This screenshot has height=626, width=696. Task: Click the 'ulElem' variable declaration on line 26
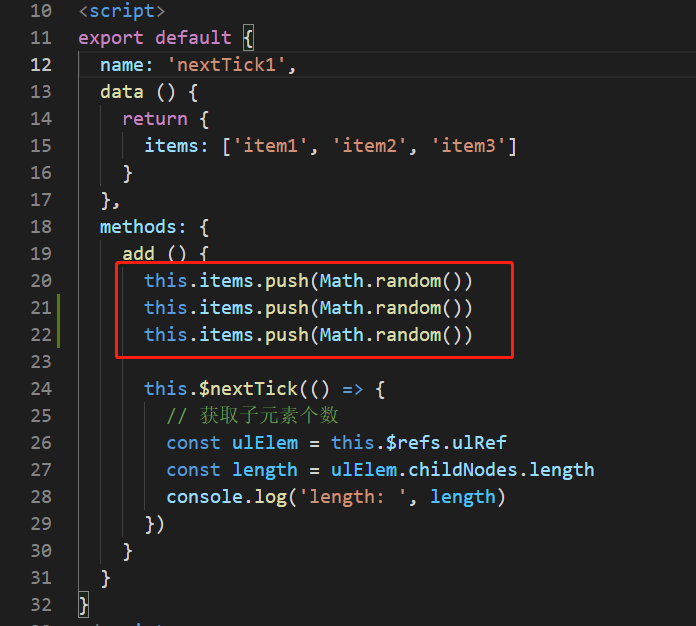point(265,443)
